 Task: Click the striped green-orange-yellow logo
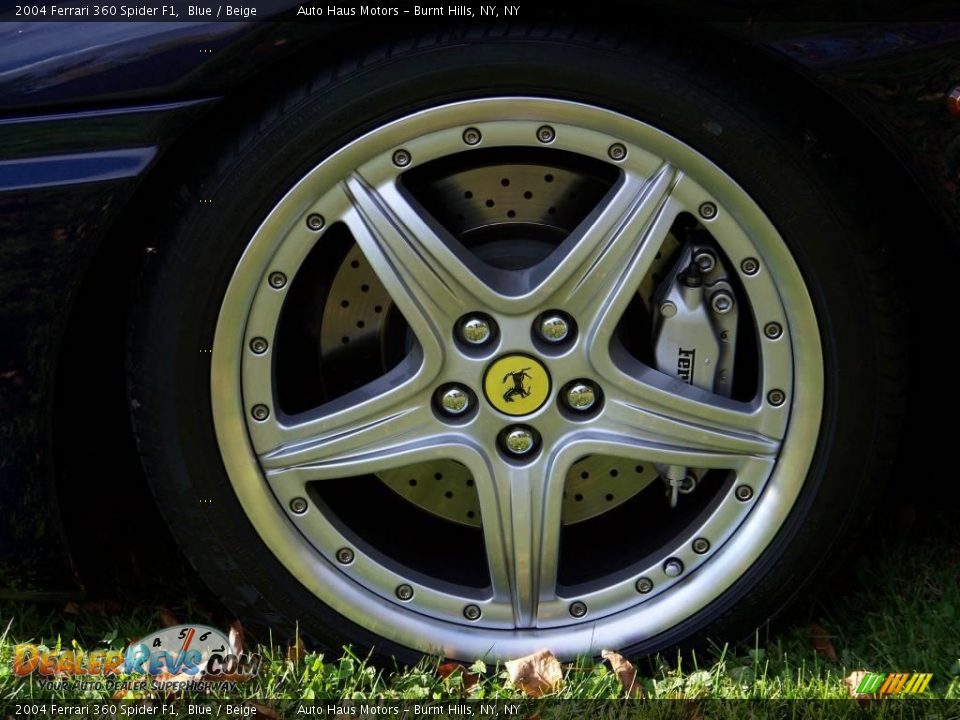(x=893, y=683)
